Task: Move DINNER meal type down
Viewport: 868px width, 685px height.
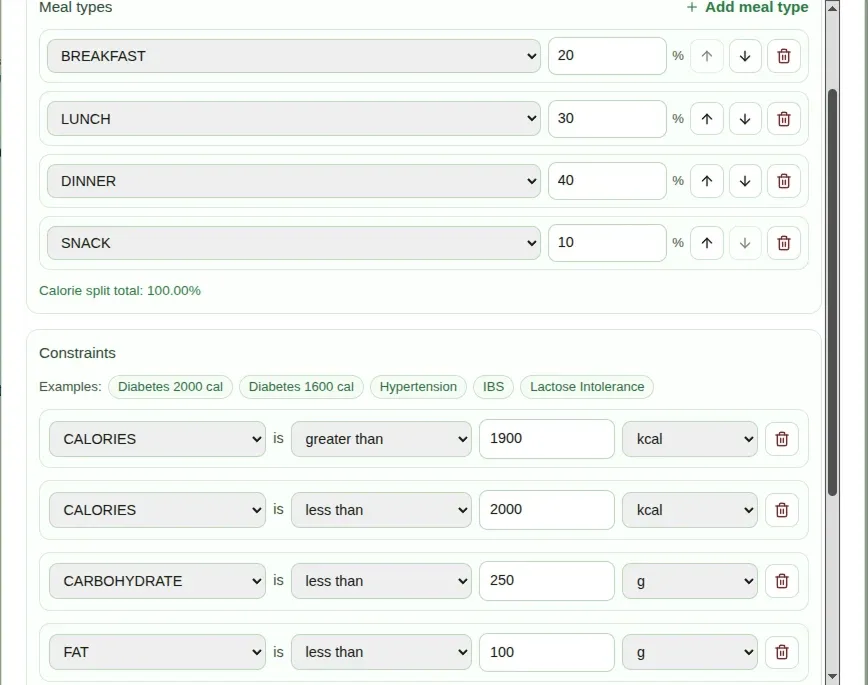Action: tap(745, 181)
